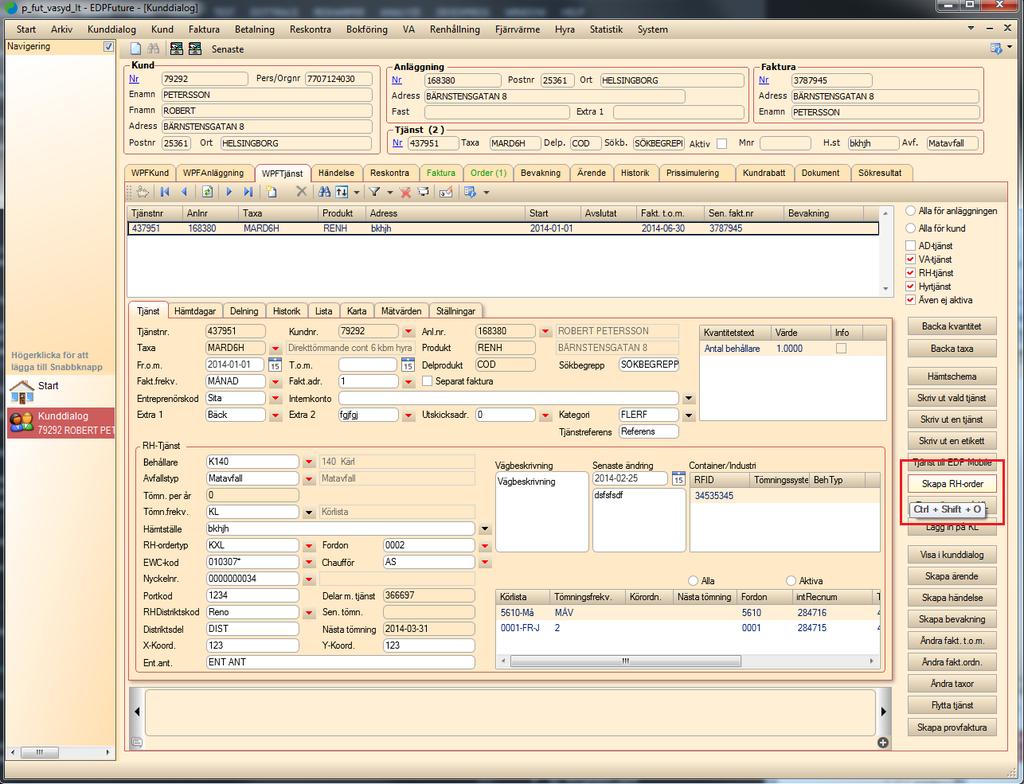This screenshot has height=784, width=1024.
Task: Select the Aktiva radio button above Körlista
Action: click(x=791, y=581)
